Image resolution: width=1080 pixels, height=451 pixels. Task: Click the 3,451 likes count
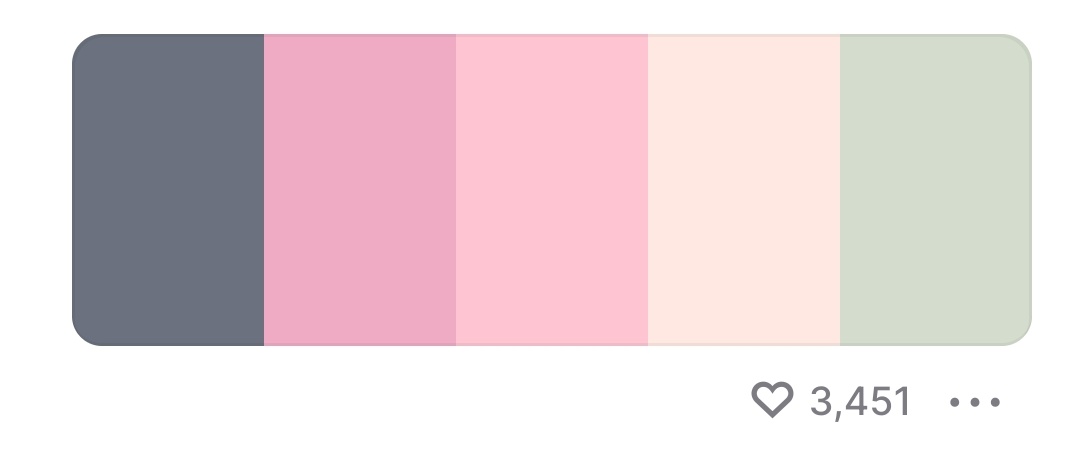coord(861,402)
